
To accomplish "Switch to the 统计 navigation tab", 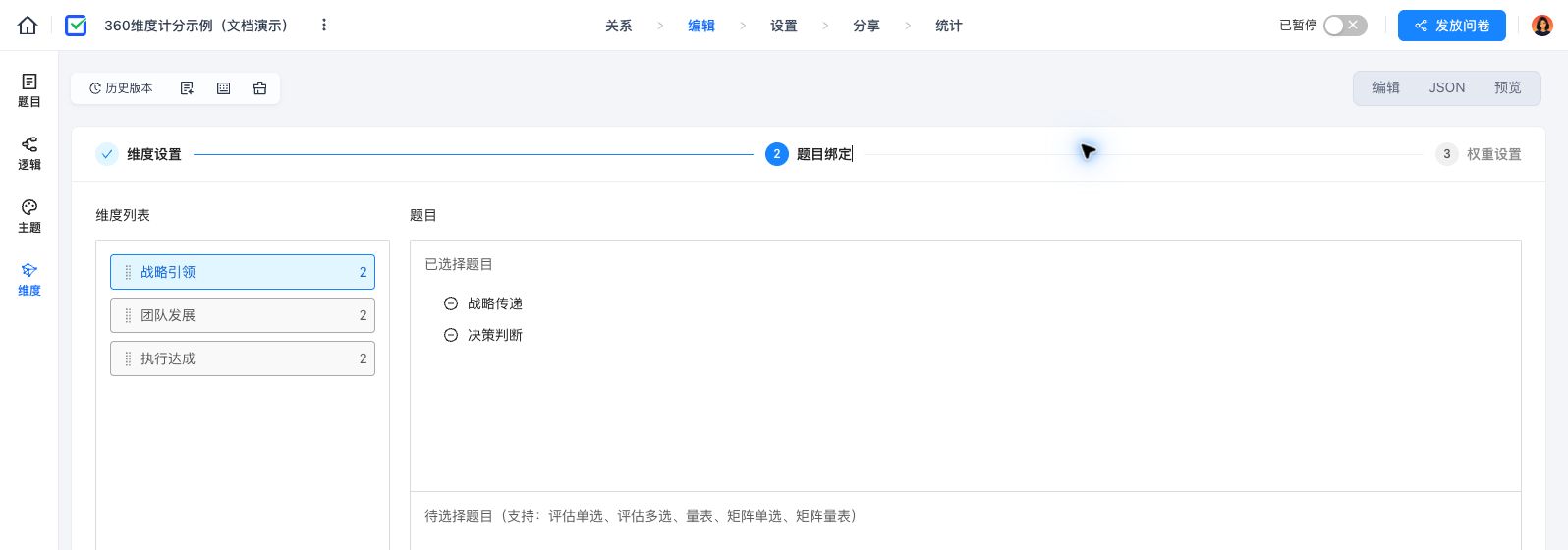I will [949, 26].
